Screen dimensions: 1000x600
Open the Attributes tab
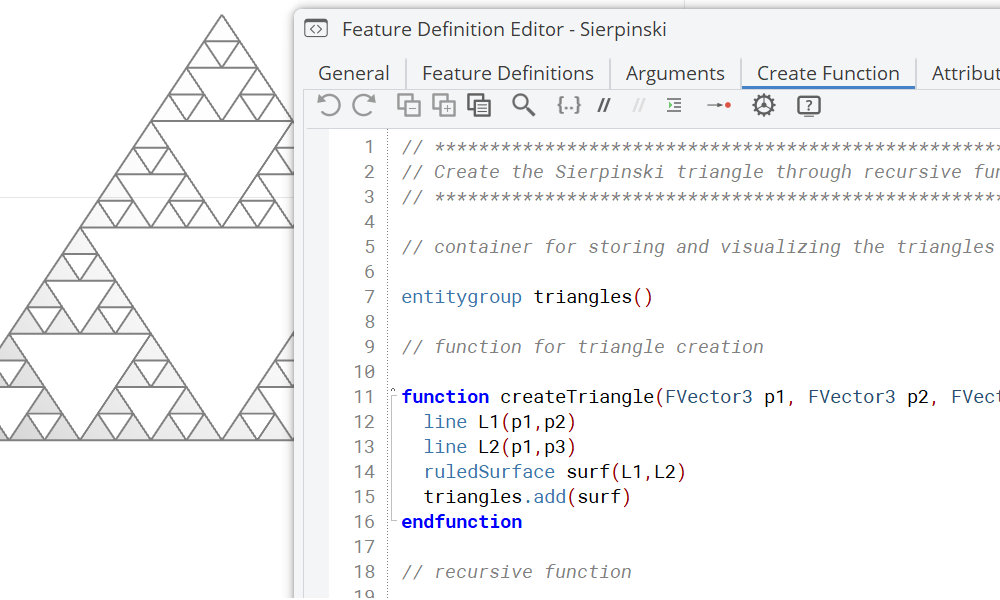(x=964, y=73)
